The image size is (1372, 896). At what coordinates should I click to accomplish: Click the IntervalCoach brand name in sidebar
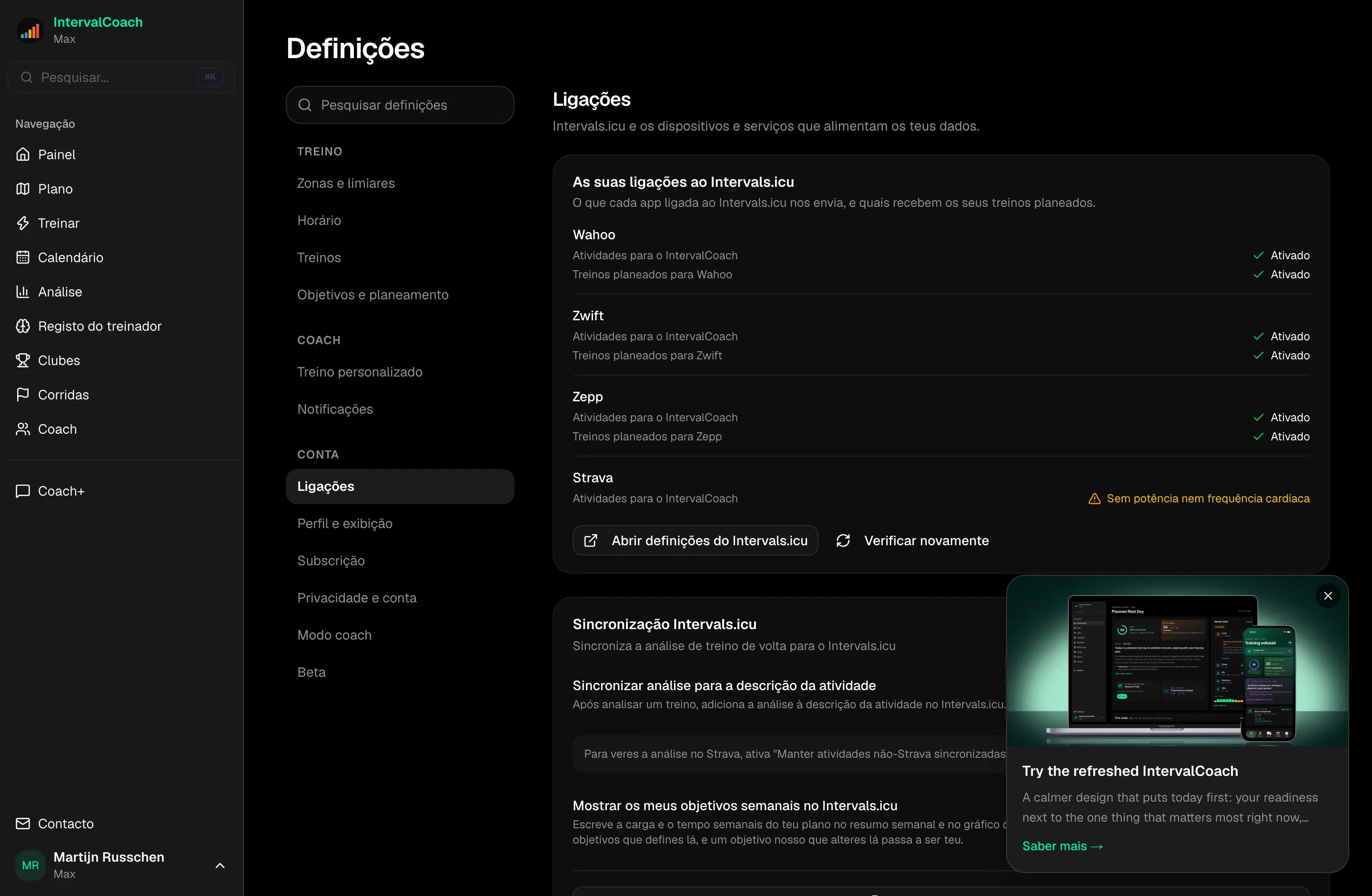click(x=98, y=22)
